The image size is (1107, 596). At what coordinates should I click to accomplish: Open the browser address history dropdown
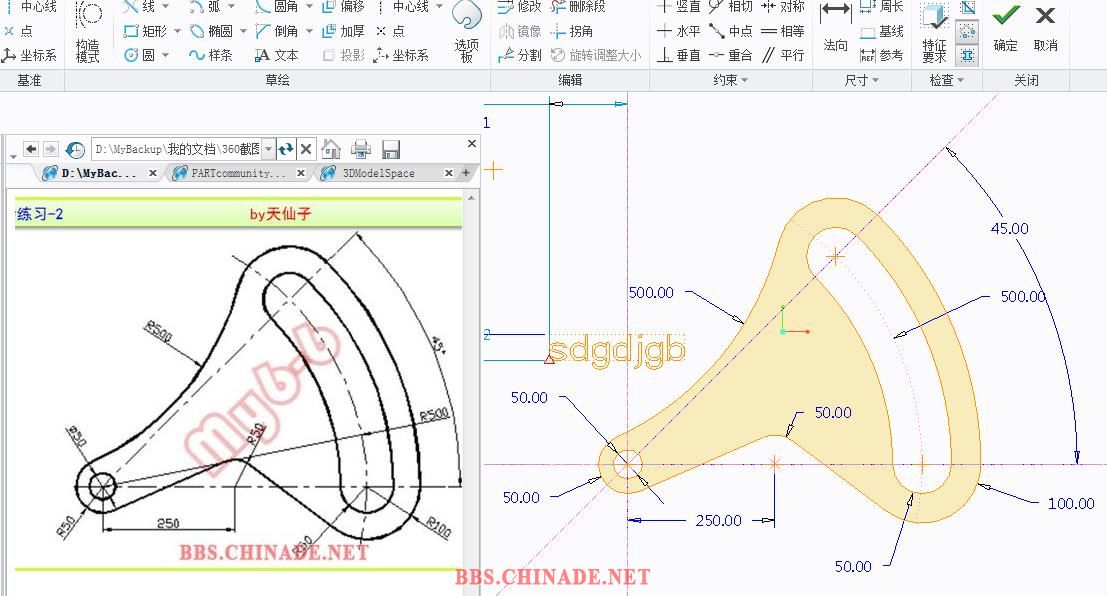(268, 149)
